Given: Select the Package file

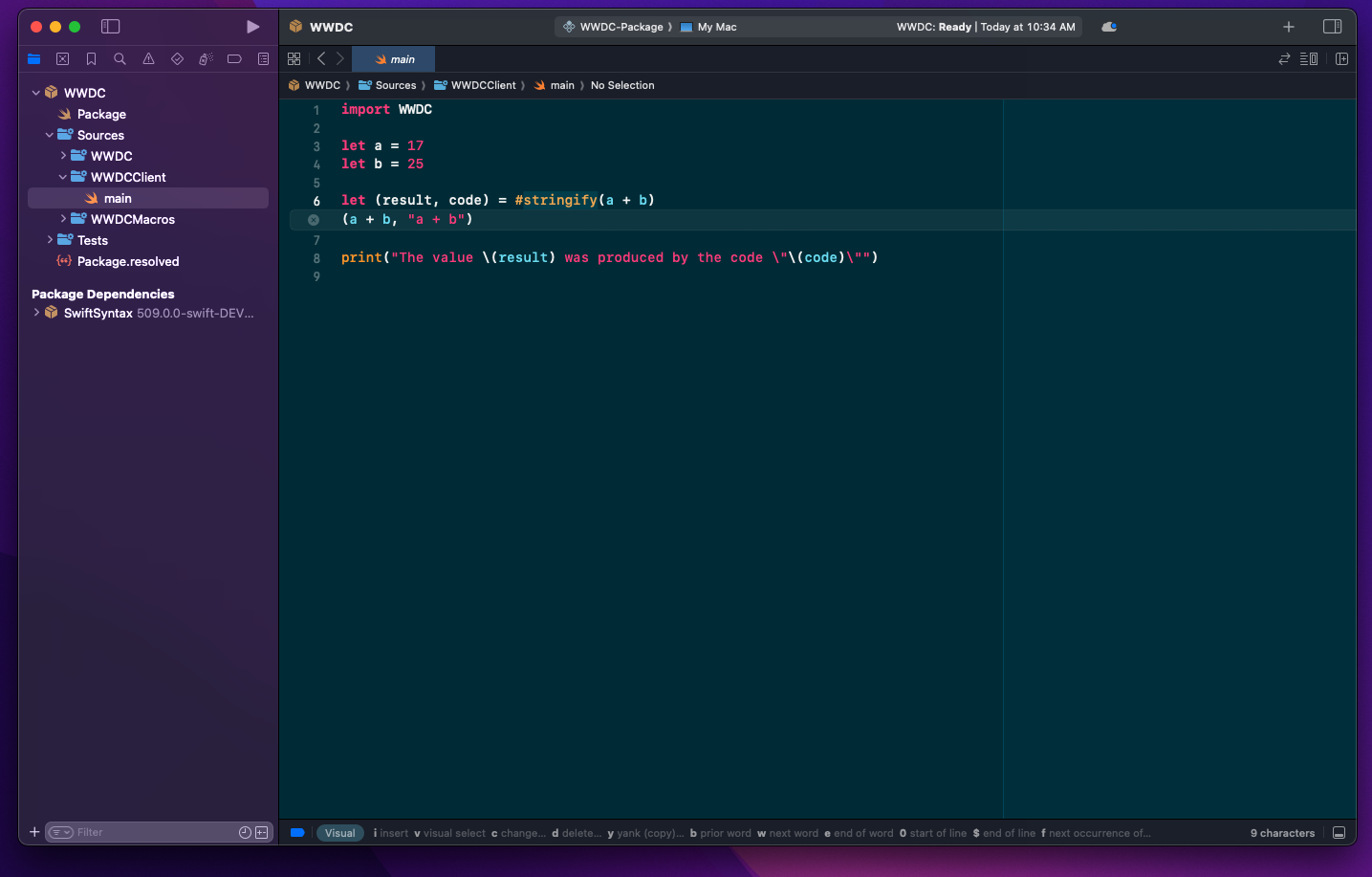Looking at the screenshot, I should (x=101, y=114).
